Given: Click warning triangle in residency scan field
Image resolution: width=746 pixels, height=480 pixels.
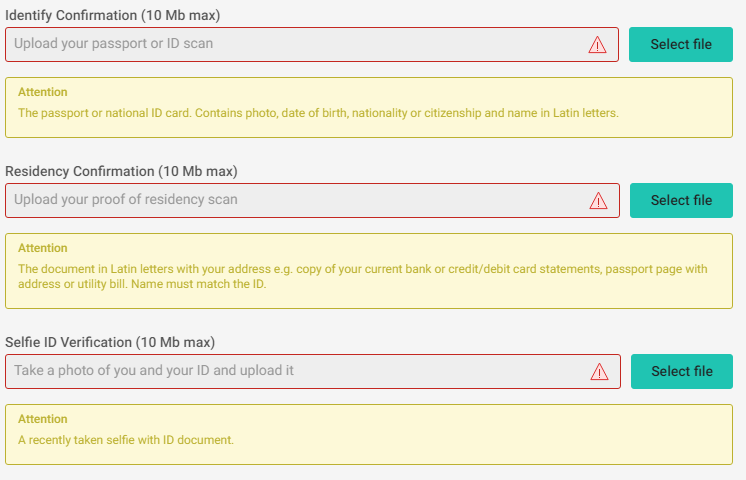Looking at the screenshot, I should click(598, 201).
